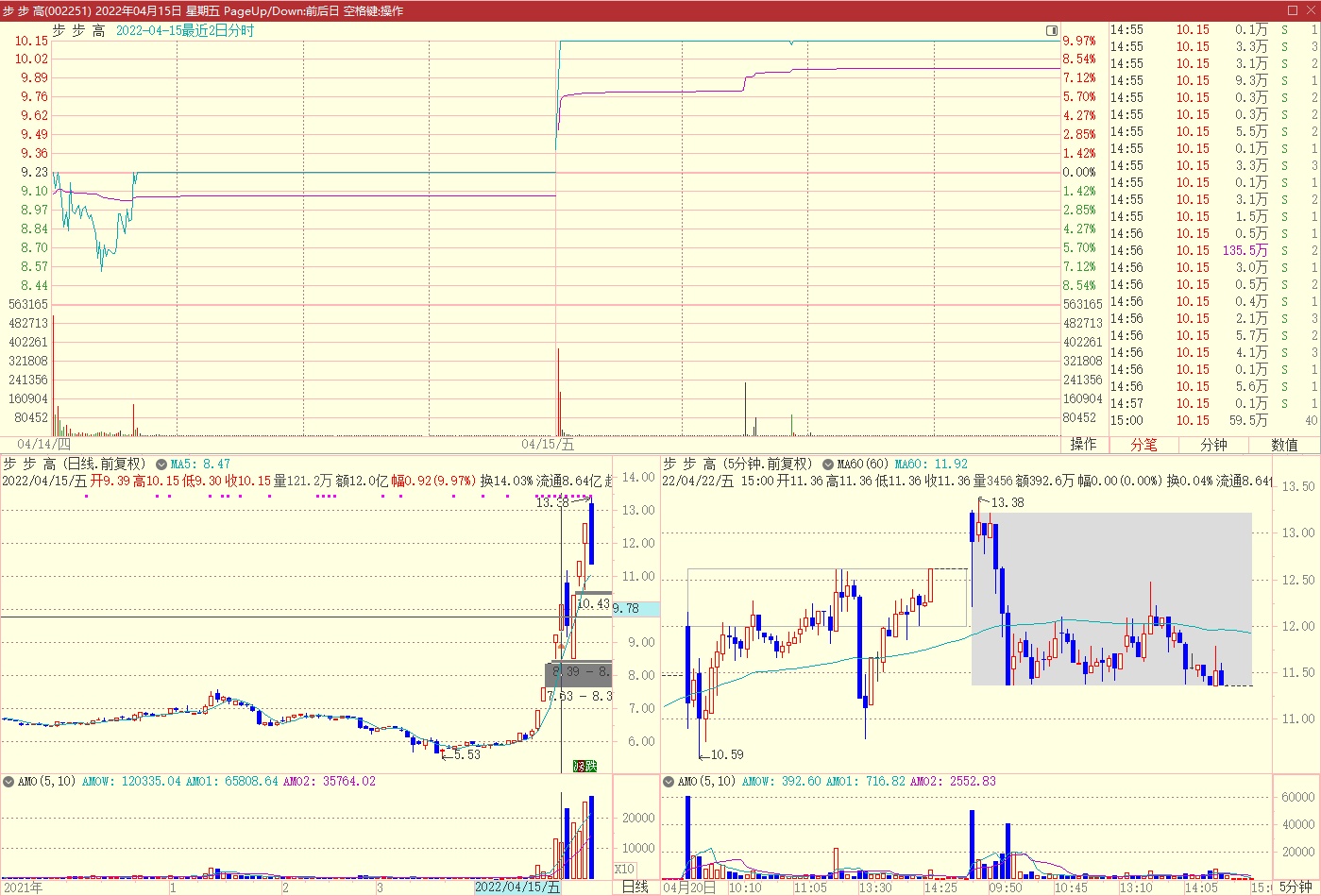The width and height of the screenshot is (1321, 896).
Task: Click the 步步高 (5分钟.前复权) chart title
Action: pyautogui.click(x=737, y=464)
